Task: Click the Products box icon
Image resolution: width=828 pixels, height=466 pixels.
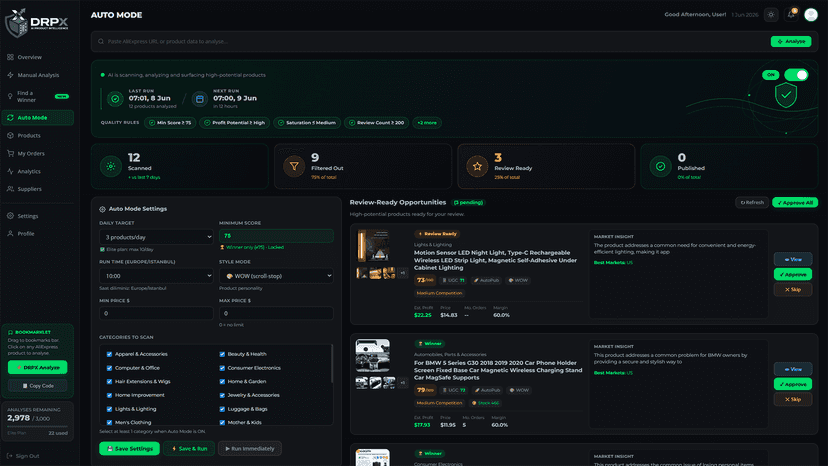Action: click(11, 135)
